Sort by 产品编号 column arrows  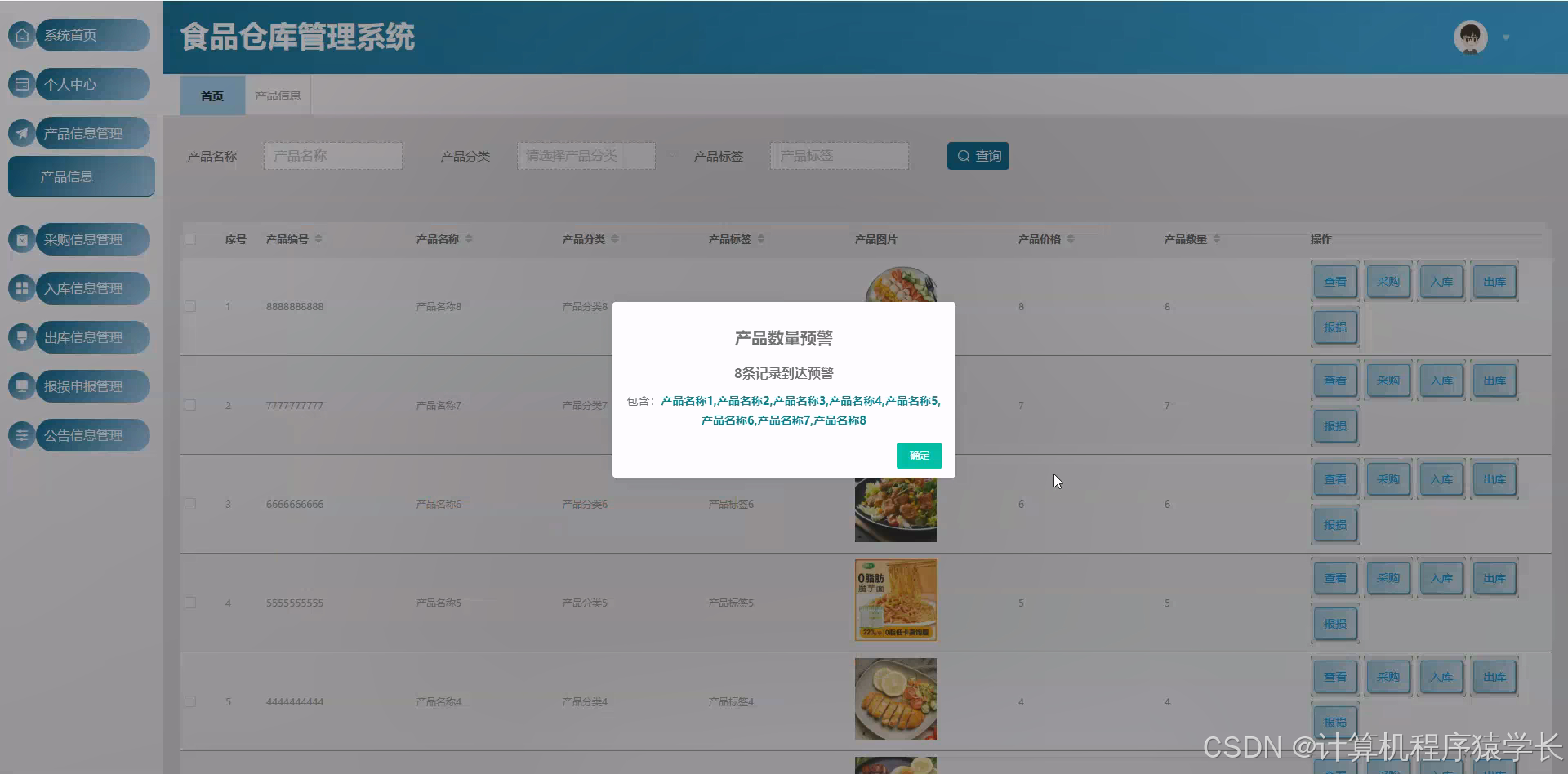point(318,239)
